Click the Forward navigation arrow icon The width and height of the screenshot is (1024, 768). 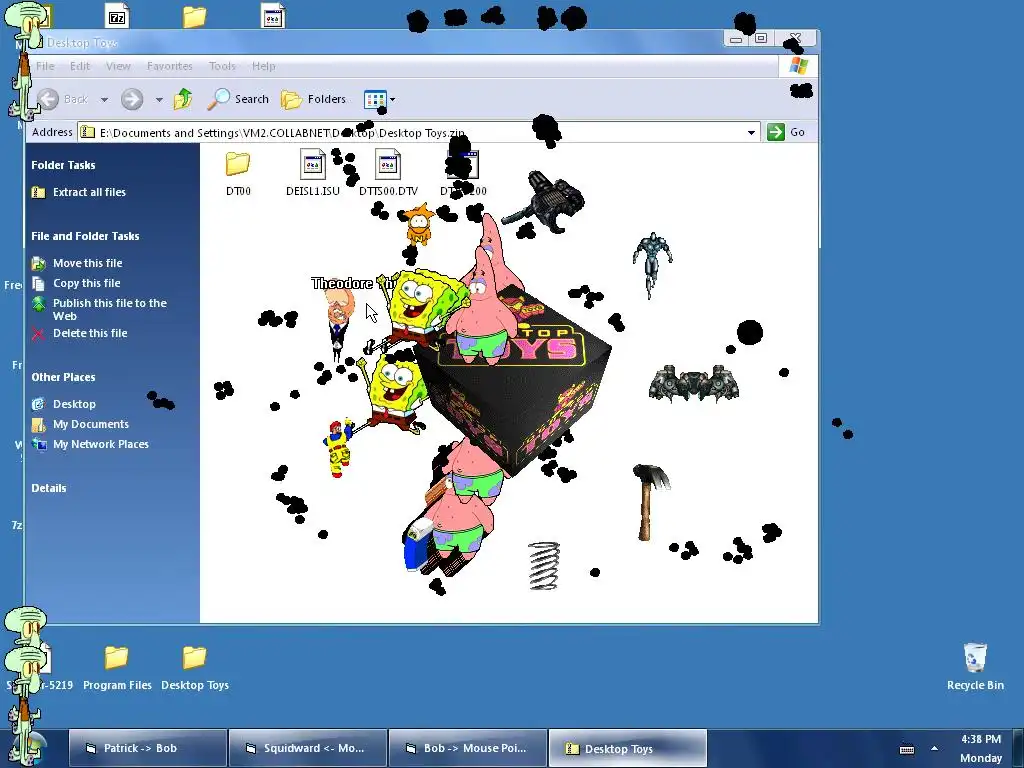coord(132,99)
